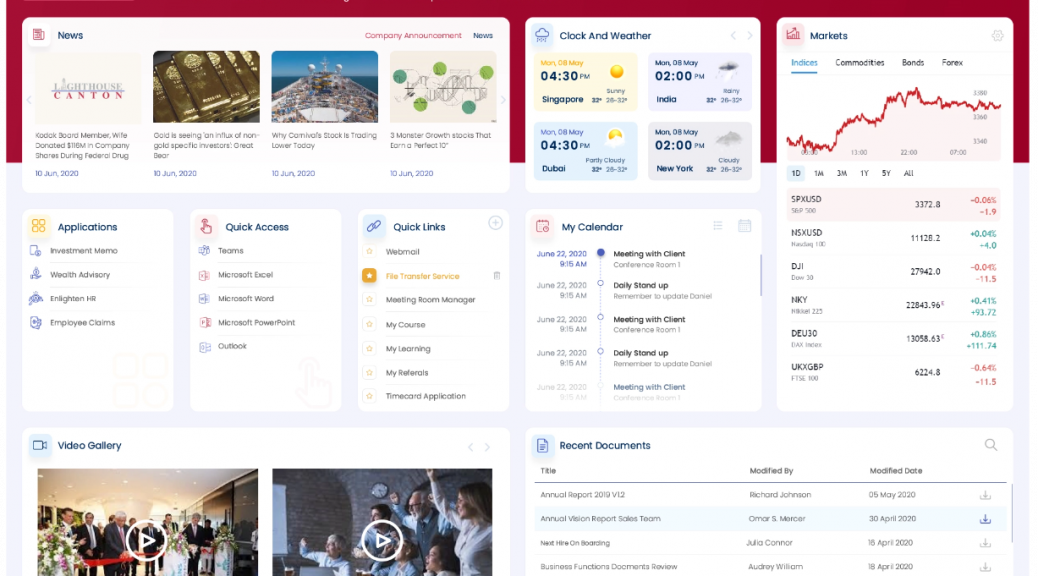Open the Timecard Application link
The image size is (1038, 576).
pos(426,396)
